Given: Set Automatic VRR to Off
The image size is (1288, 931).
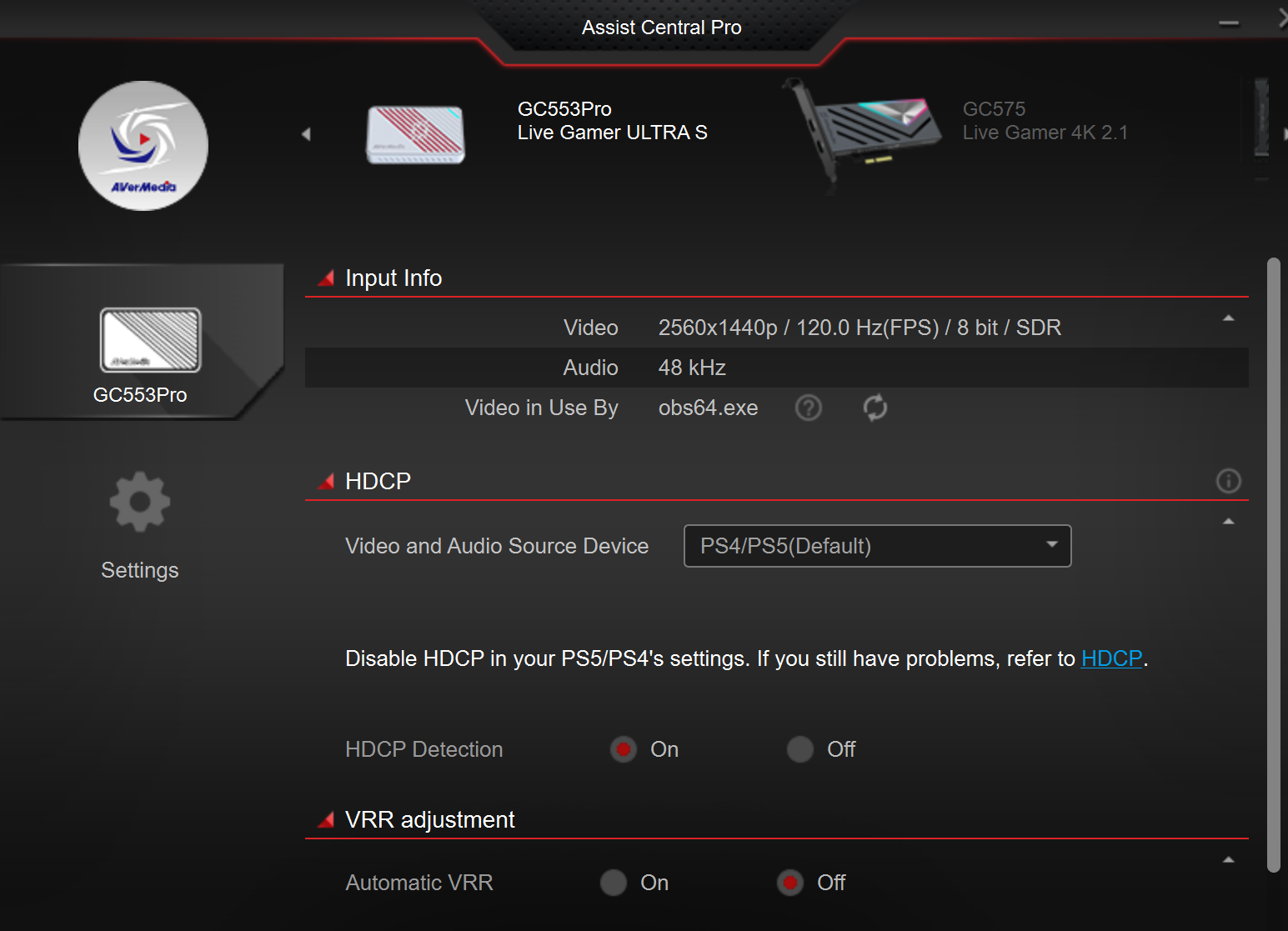Looking at the screenshot, I should pos(790,883).
